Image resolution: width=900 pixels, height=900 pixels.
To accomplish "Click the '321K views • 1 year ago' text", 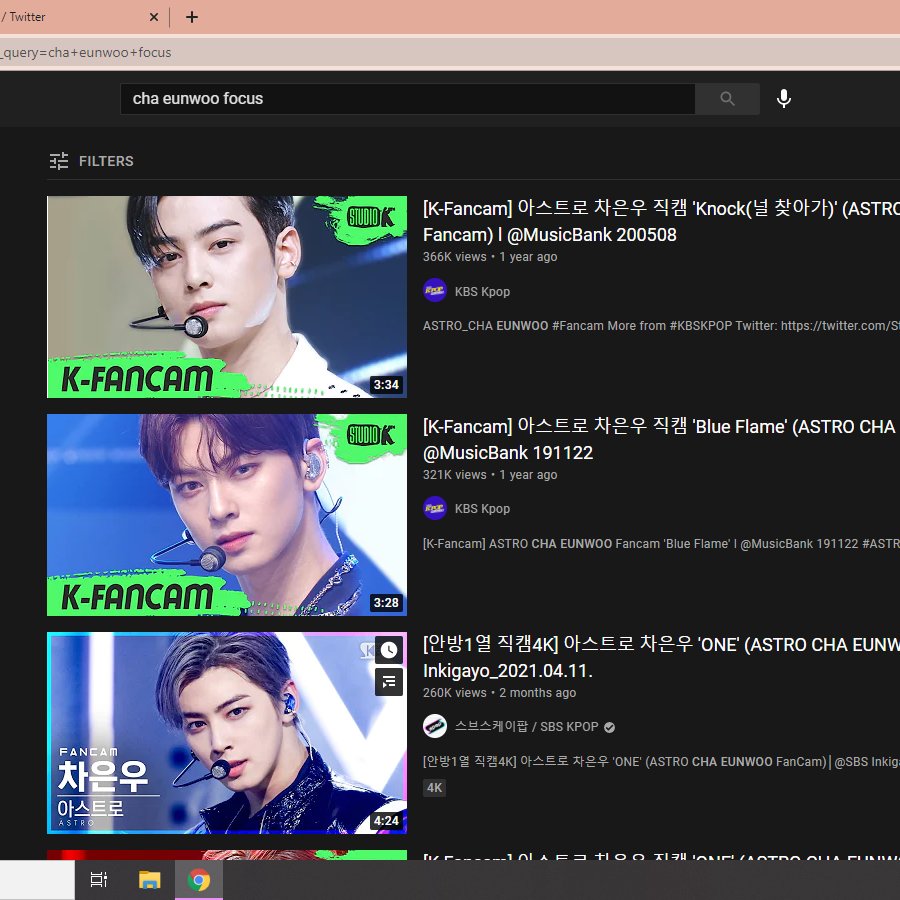I will (x=490, y=475).
